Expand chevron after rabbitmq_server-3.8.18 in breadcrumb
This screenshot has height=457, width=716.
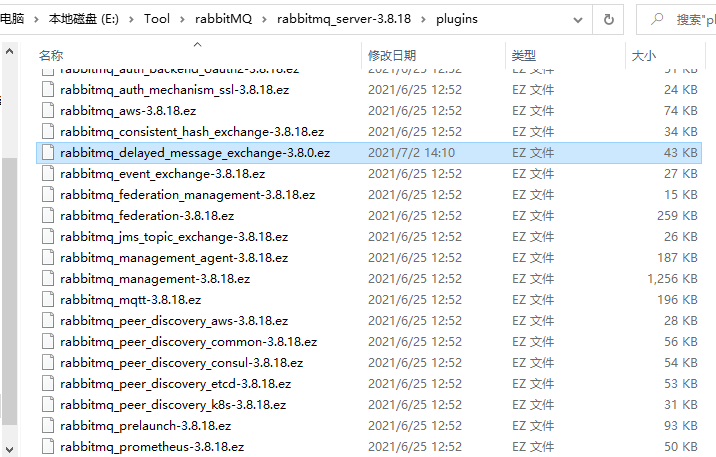[x=423, y=19]
